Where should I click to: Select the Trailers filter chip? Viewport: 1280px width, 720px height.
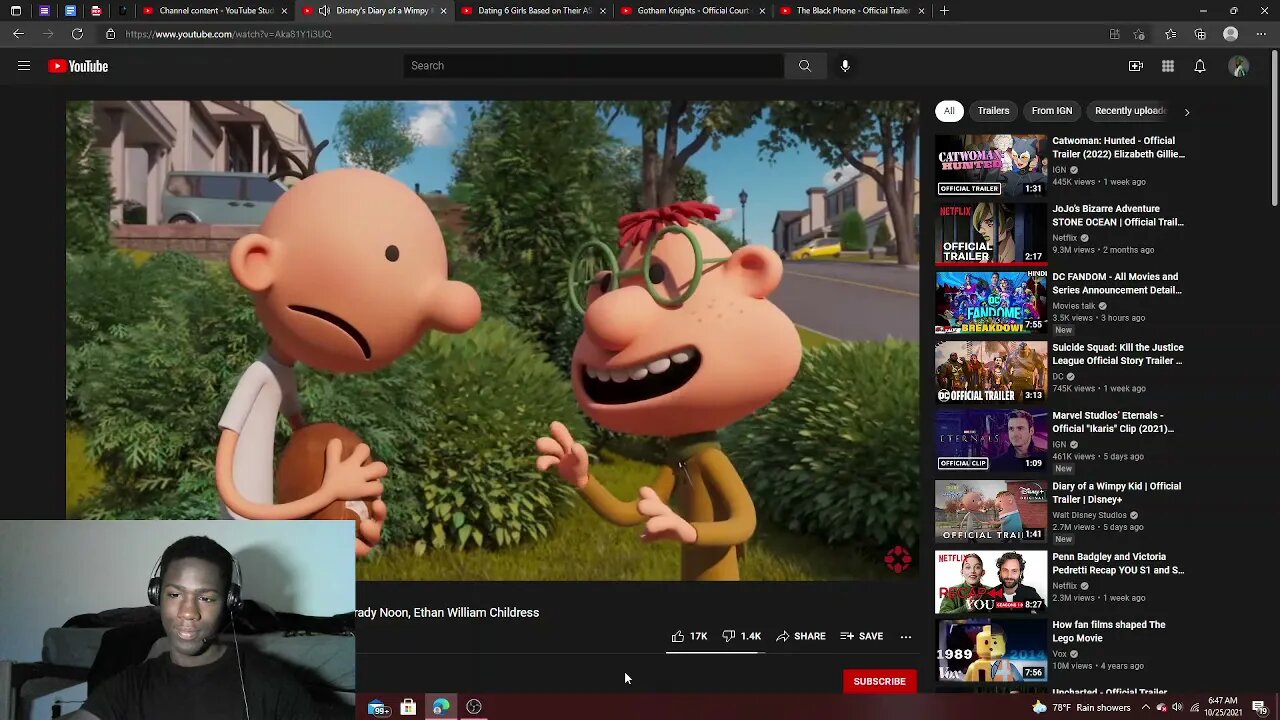(x=993, y=111)
